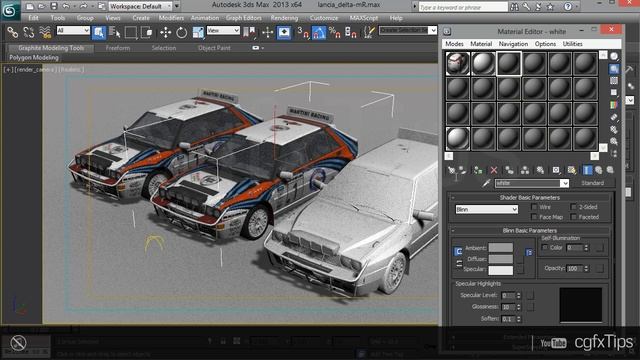The width and height of the screenshot is (640, 360).
Task: Click the Standard material type button
Action: click(593, 183)
